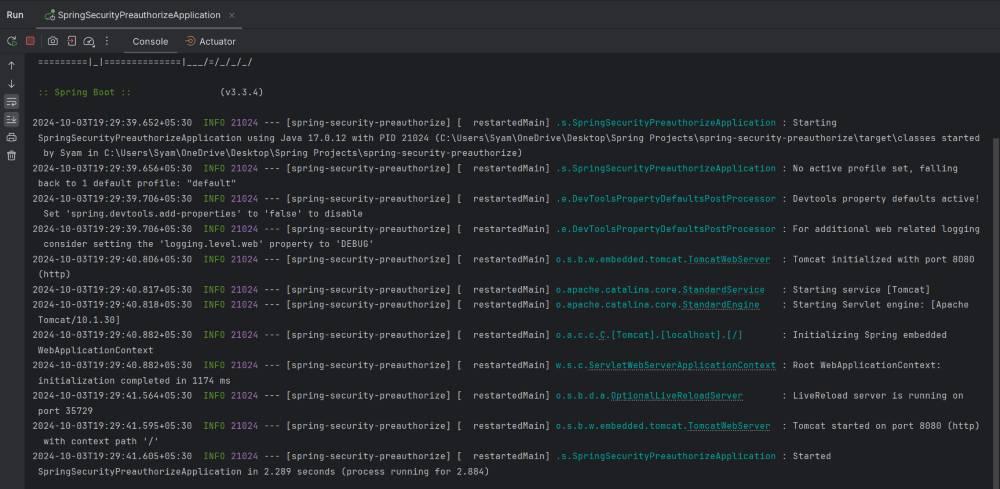The image size is (1000, 489).
Task: Print the console output
Action: point(11,137)
